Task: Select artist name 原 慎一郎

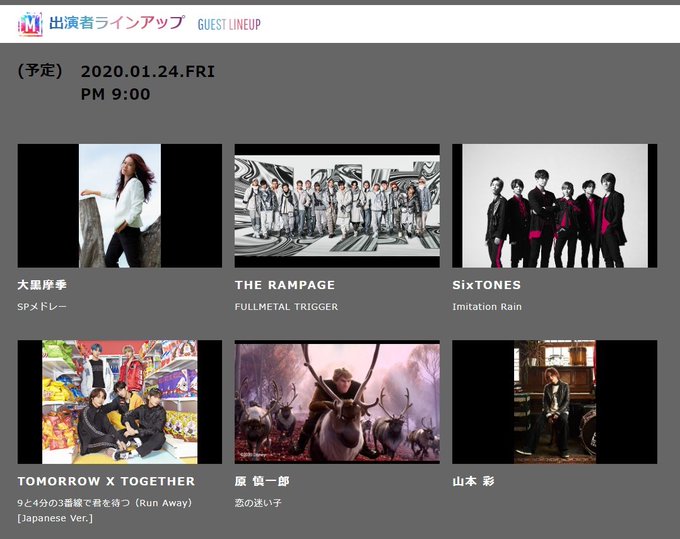Action: pos(262,481)
